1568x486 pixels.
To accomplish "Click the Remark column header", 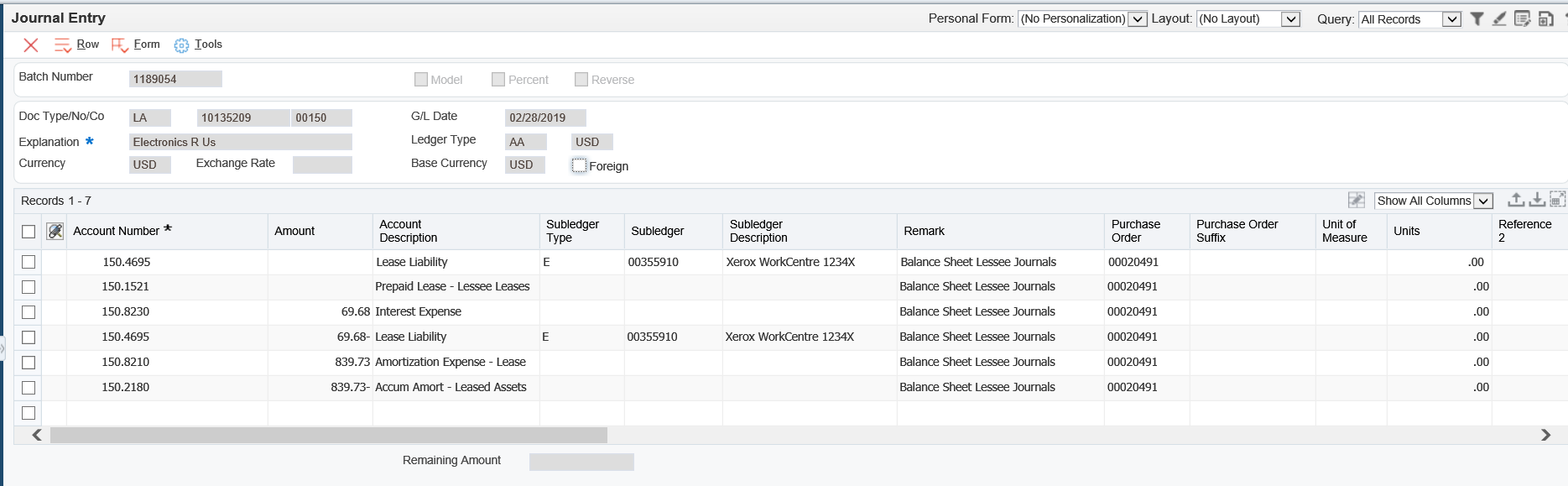I will (1001, 231).
